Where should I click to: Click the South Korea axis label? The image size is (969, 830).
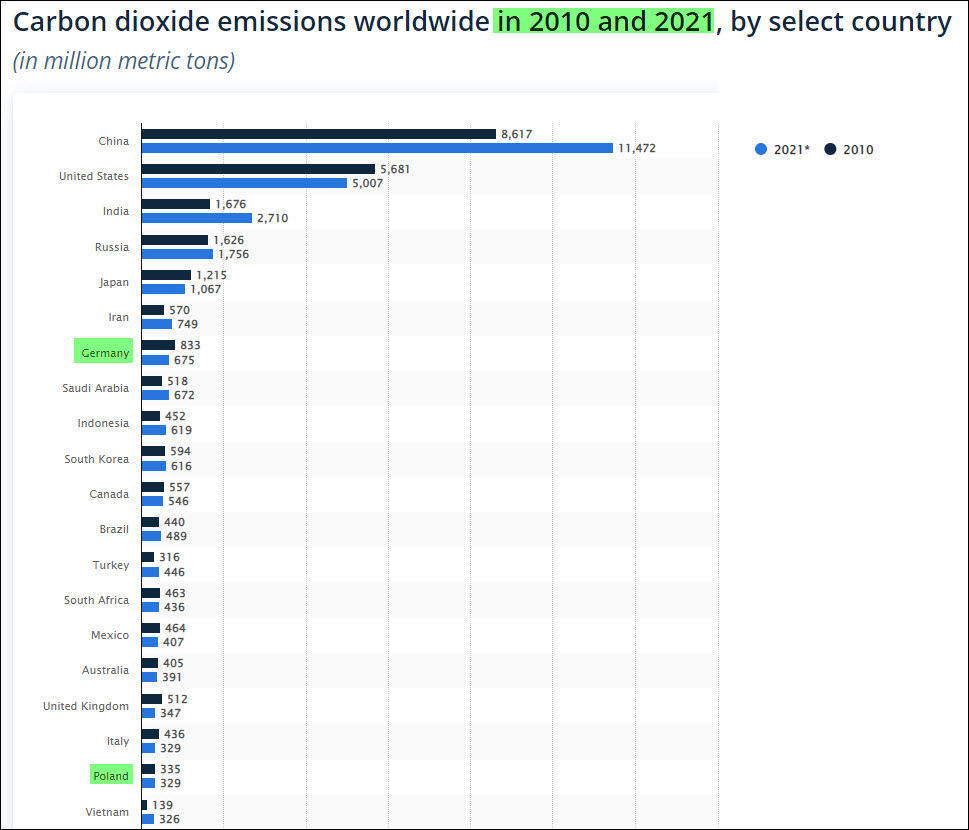96,459
